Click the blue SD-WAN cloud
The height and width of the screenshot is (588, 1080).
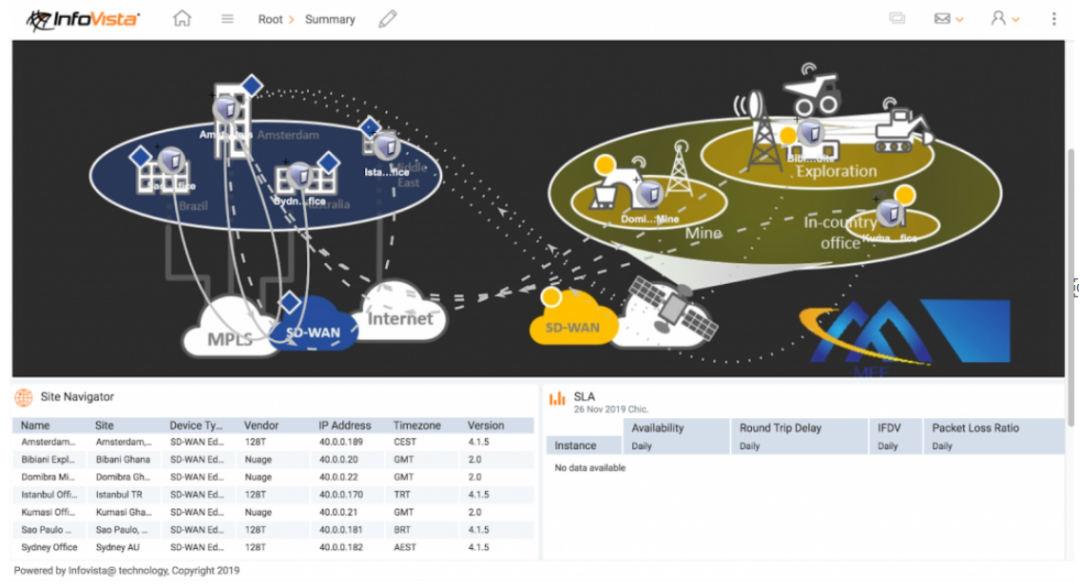[313, 325]
